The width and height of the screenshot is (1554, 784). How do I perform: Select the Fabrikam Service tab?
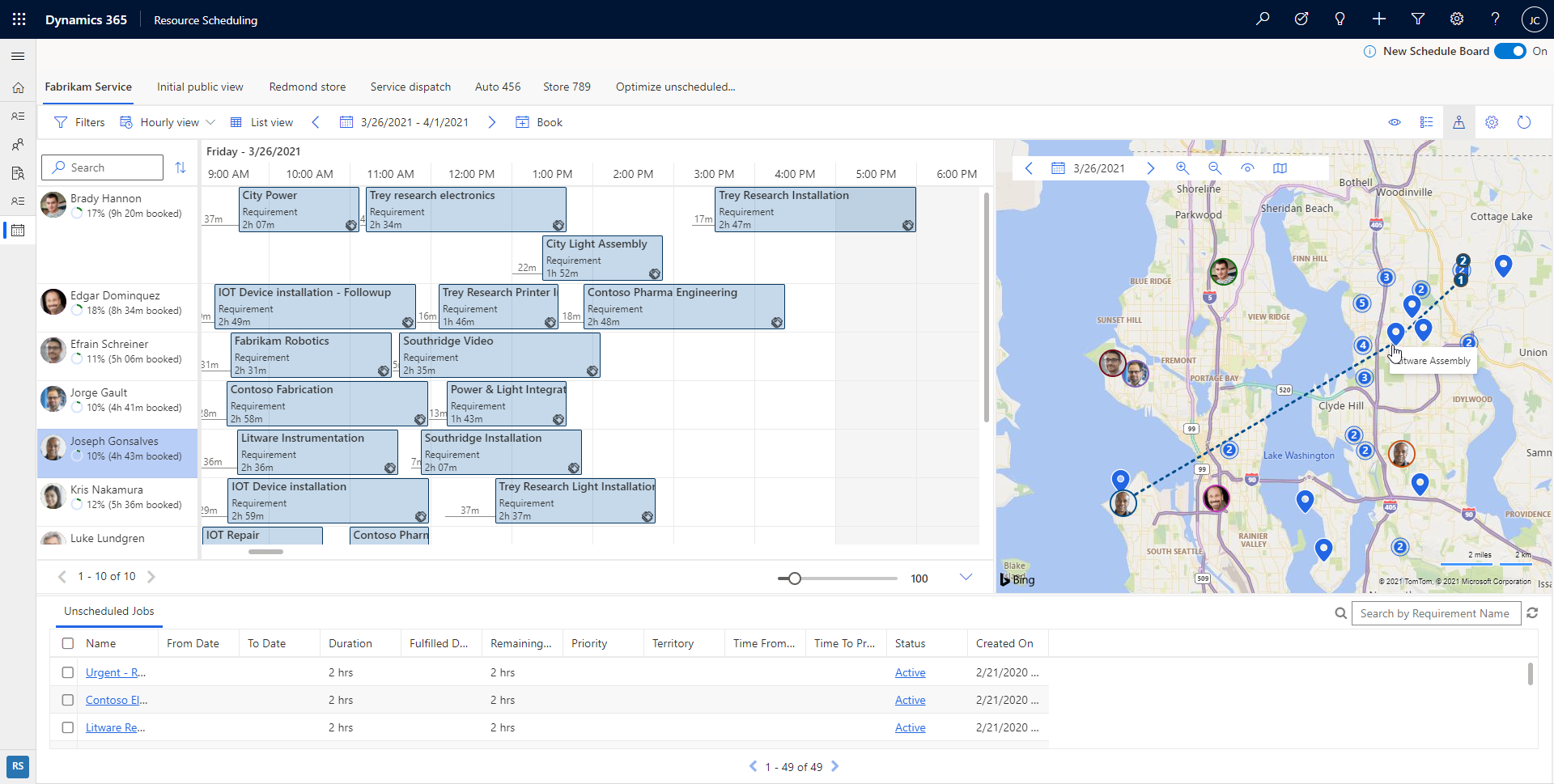88,87
